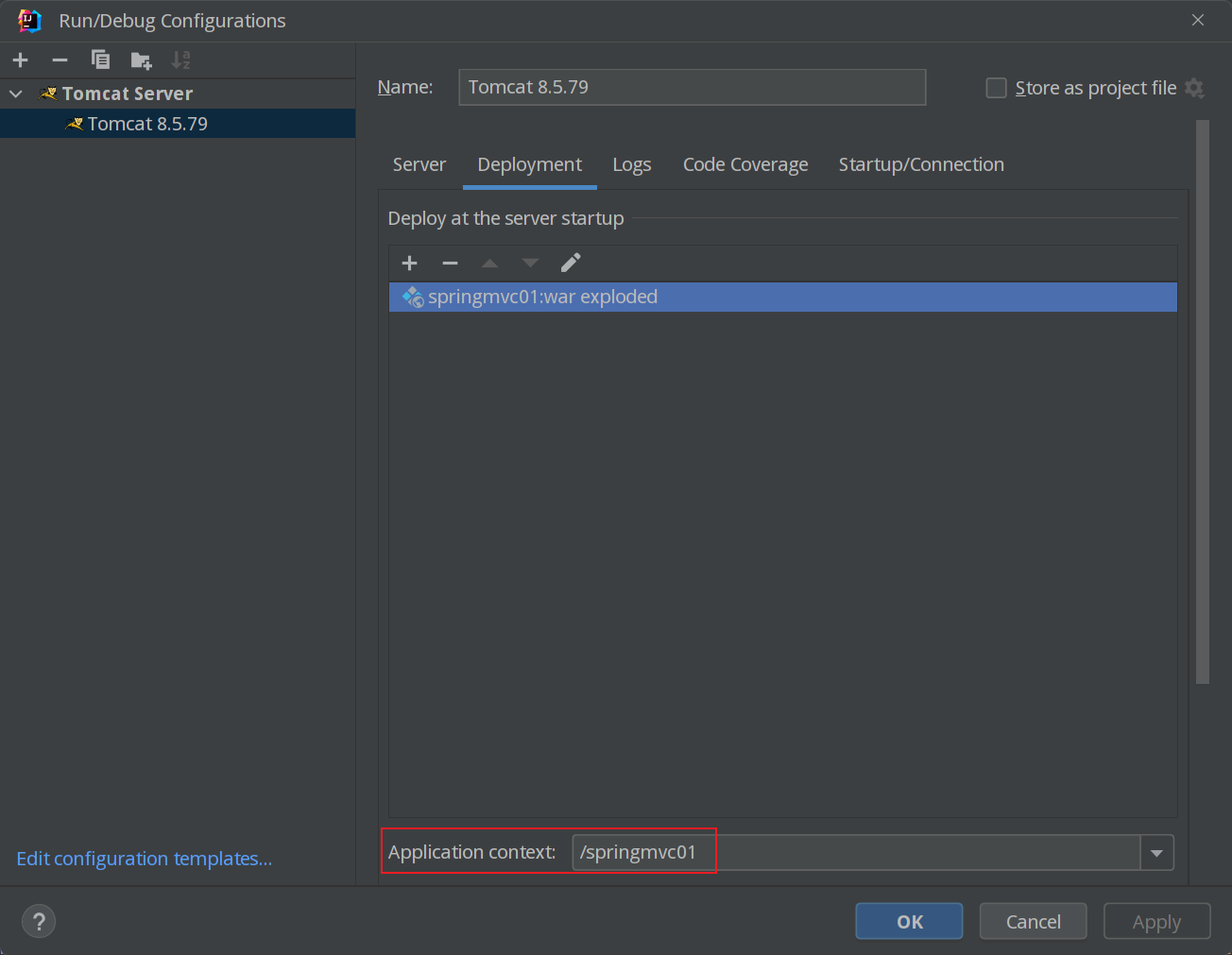This screenshot has height=955, width=1232.
Task: Select springmvc01:war exploded artifact row
Action: tap(782, 297)
